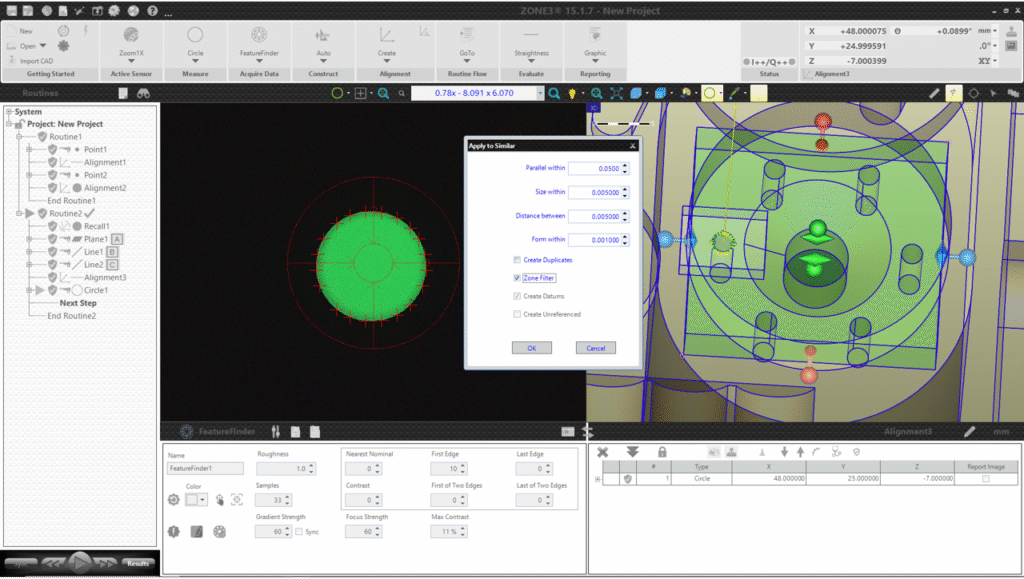Open the FeatureFinder acquire data tool
Image resolution: width=1024 pixels, height=579 pixels.
point(259,35)
